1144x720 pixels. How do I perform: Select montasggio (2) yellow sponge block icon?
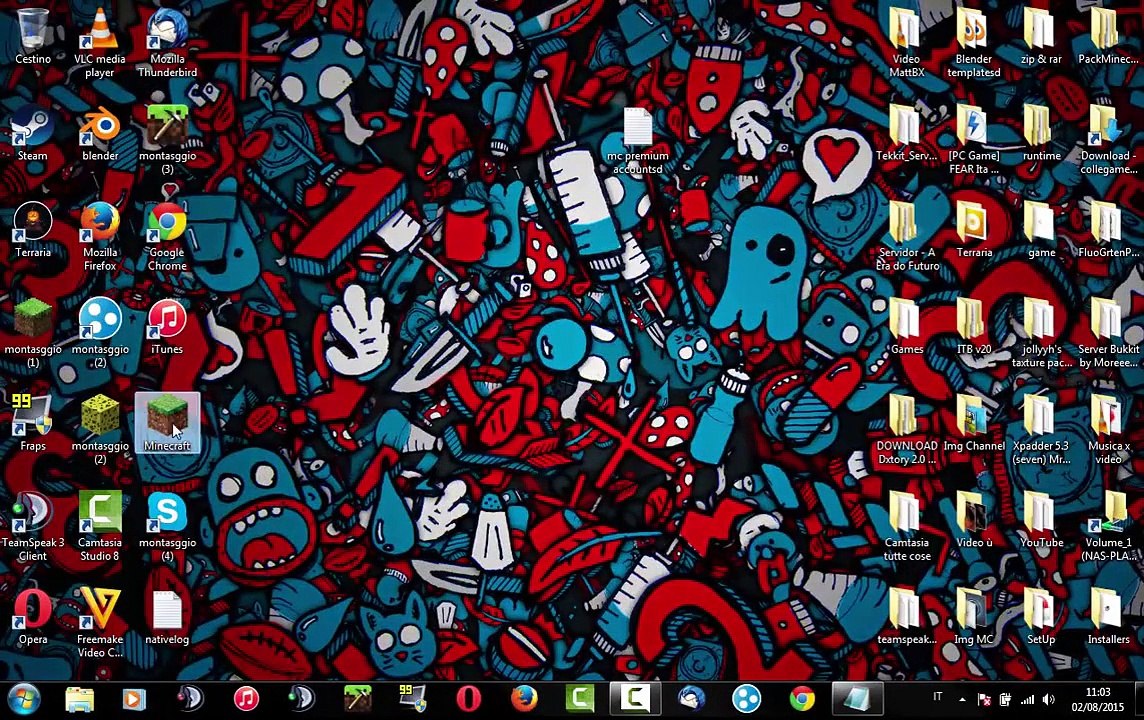tap(100, 430)
